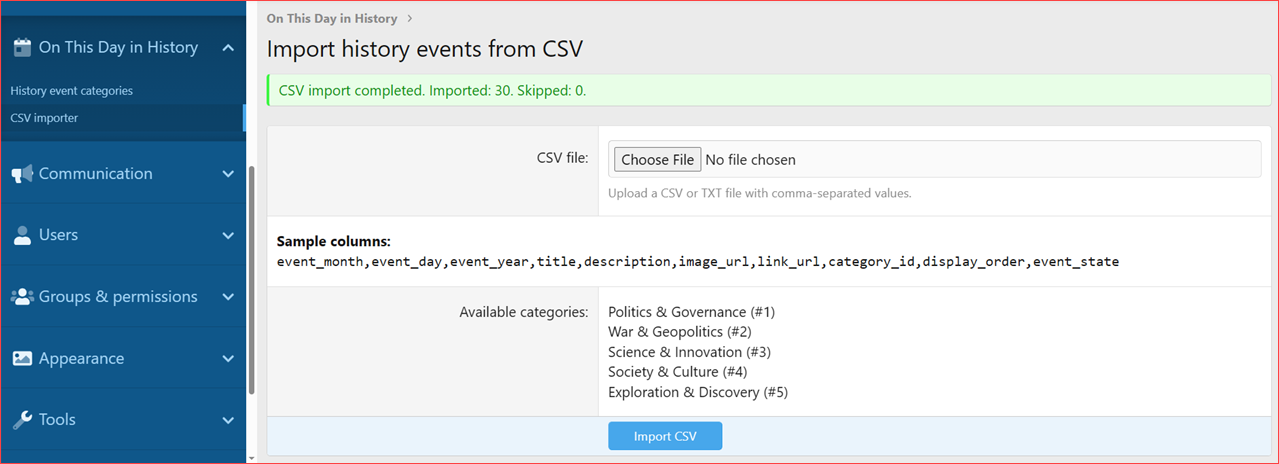Open the Tools menu label
1279x464 pixels.
[57, 420]
